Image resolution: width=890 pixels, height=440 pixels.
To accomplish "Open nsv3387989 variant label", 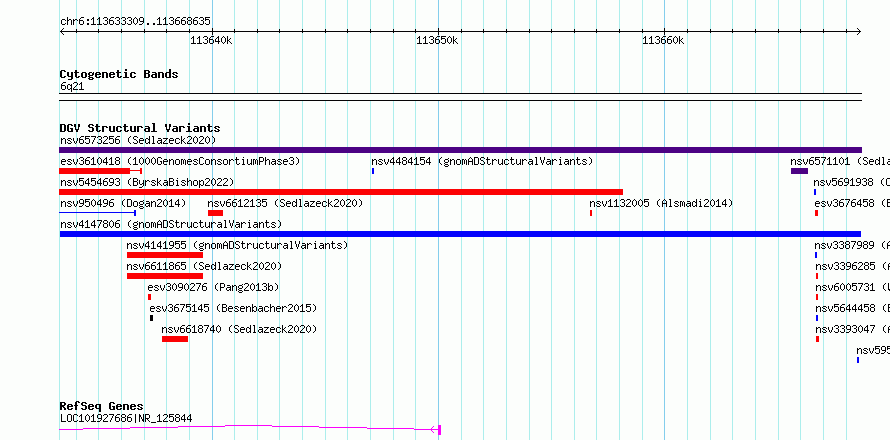I will coord(852,245).
